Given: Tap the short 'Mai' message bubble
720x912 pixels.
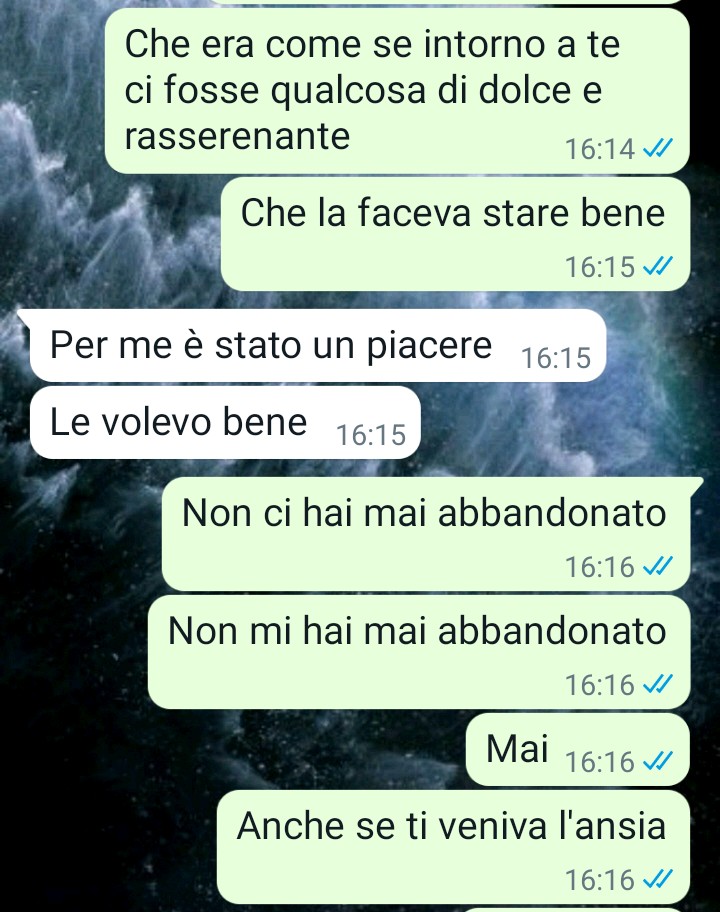Looking at the screenshot, I should [x=578, y=750].
